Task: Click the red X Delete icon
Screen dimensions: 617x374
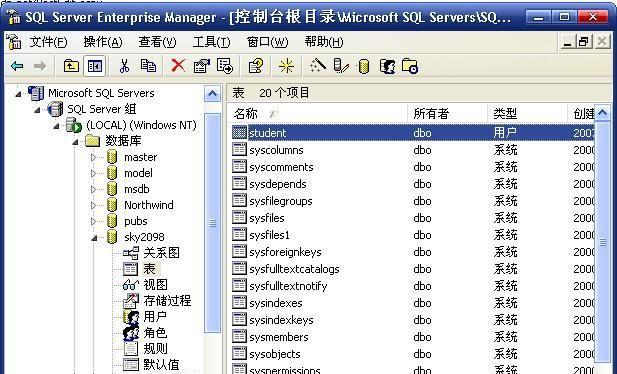Action: click(178, 65)
